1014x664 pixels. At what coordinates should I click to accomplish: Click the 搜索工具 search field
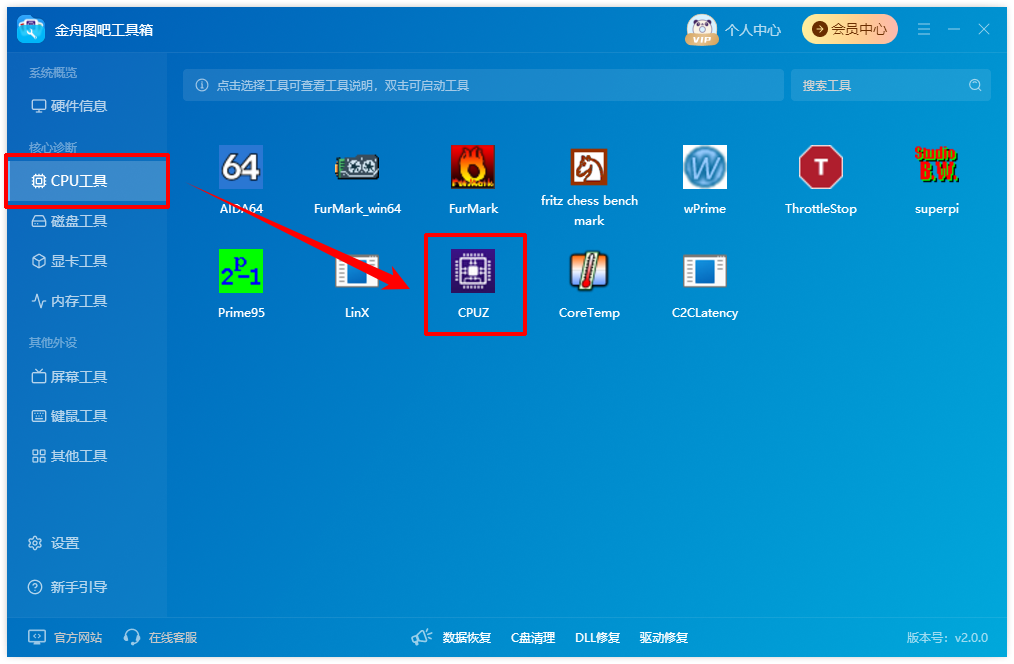click(x=890, y=85)
